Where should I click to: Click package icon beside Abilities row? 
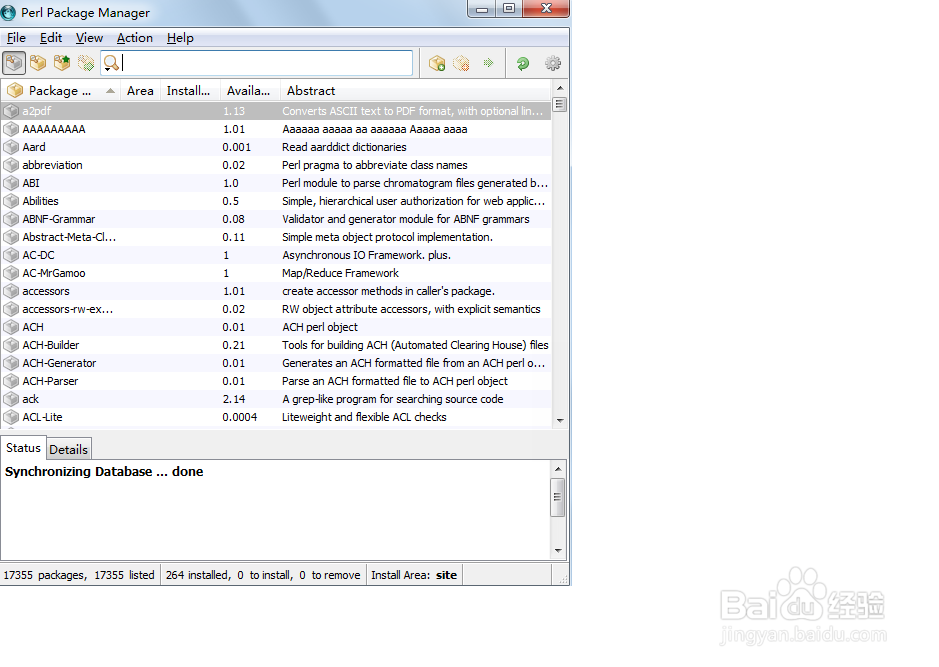11,201
